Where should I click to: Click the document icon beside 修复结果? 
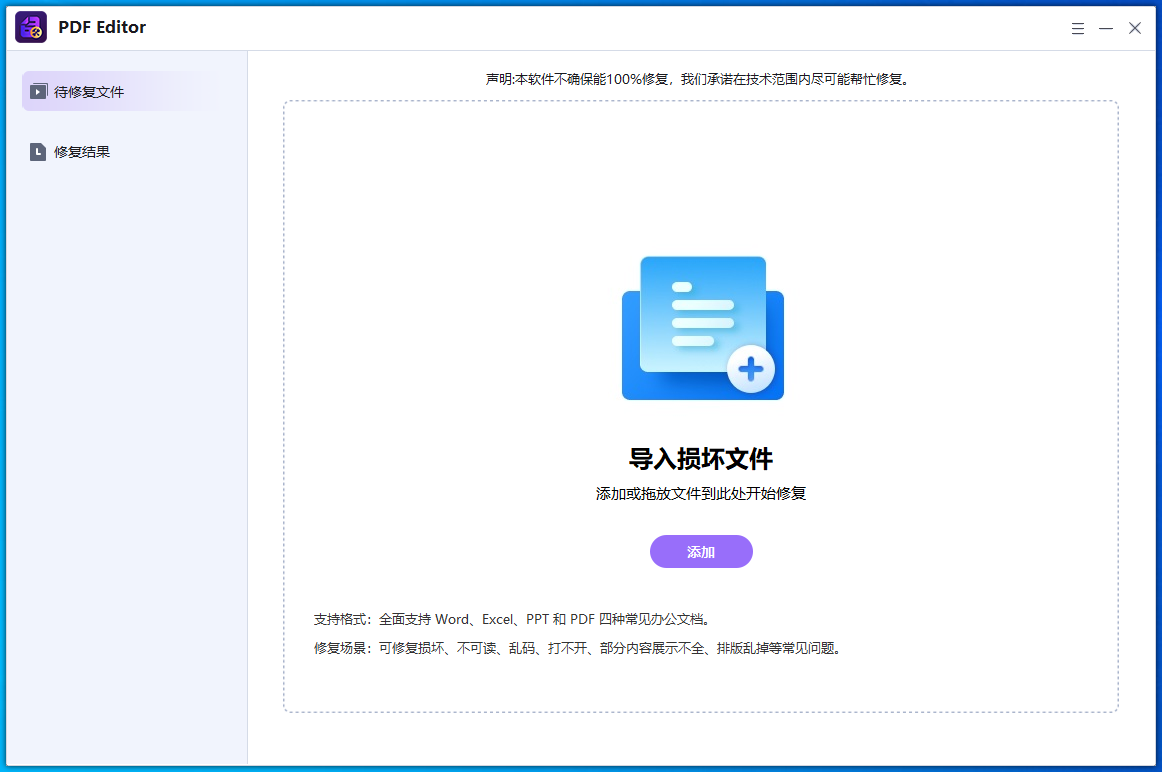[x=38, y=152]
